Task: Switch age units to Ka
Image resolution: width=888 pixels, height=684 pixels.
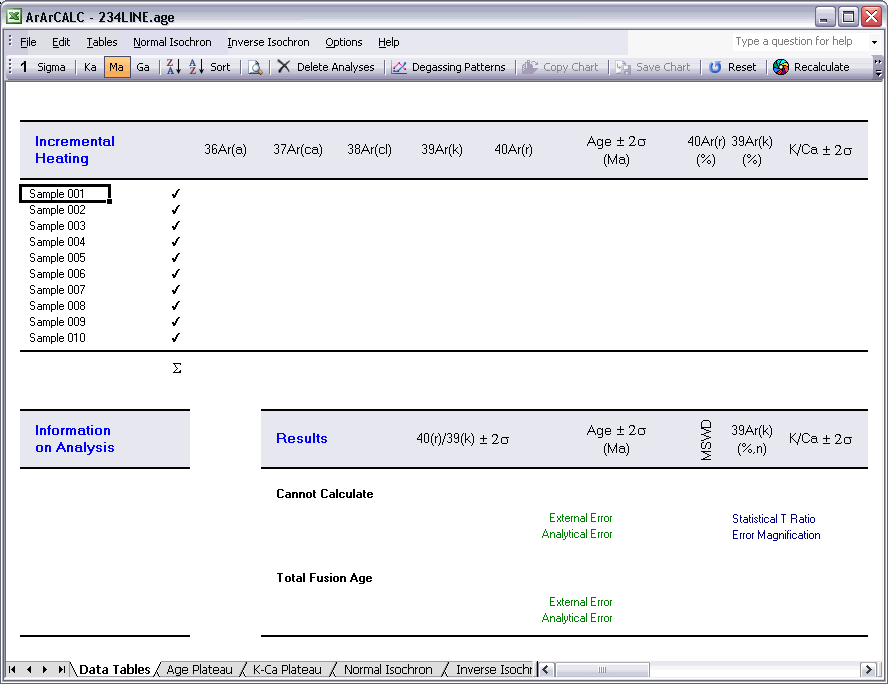Action: [x=90, y=67]
